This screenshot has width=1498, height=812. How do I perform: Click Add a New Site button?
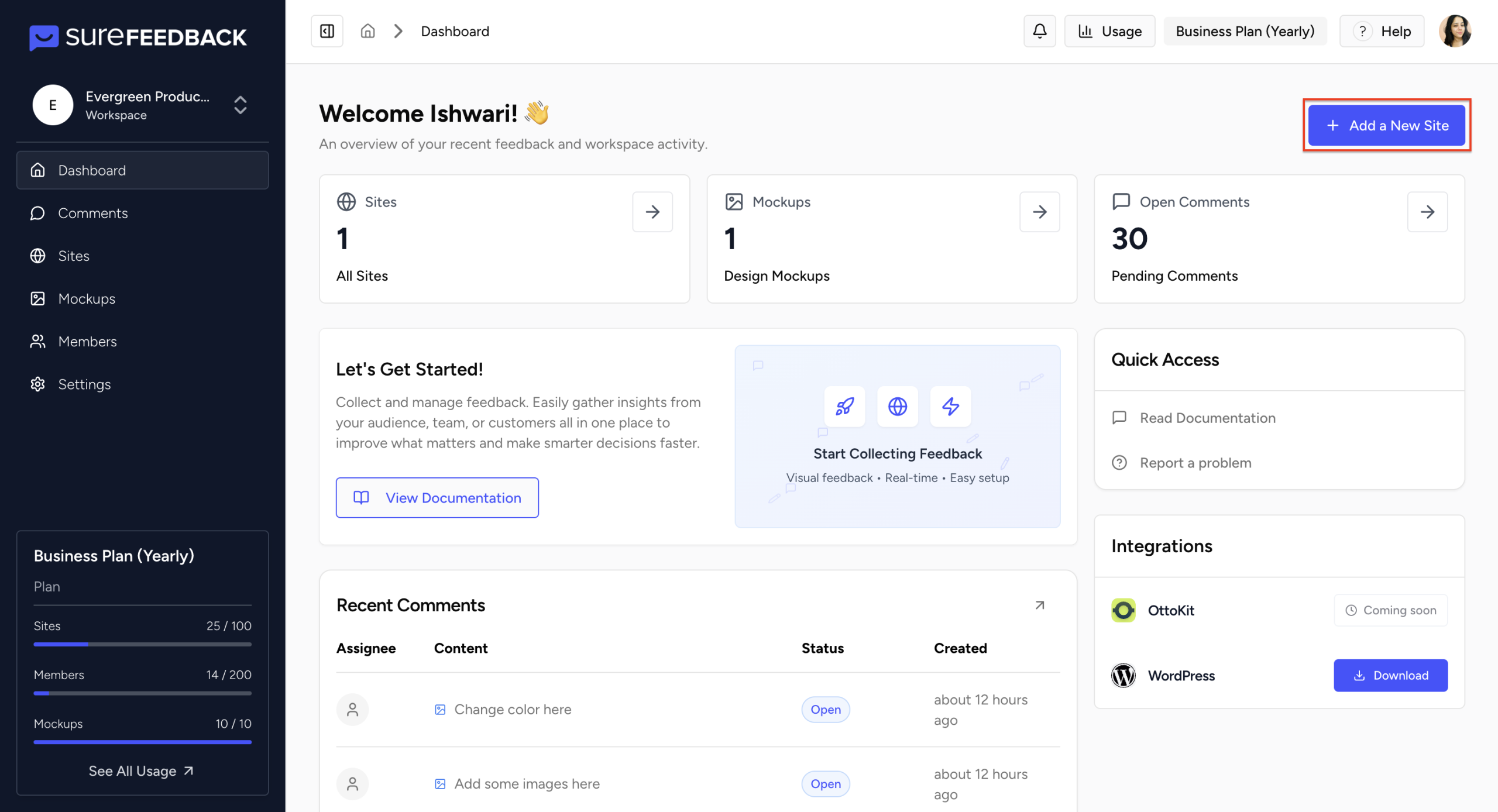pyautogui.click(x=1386, y=125)
